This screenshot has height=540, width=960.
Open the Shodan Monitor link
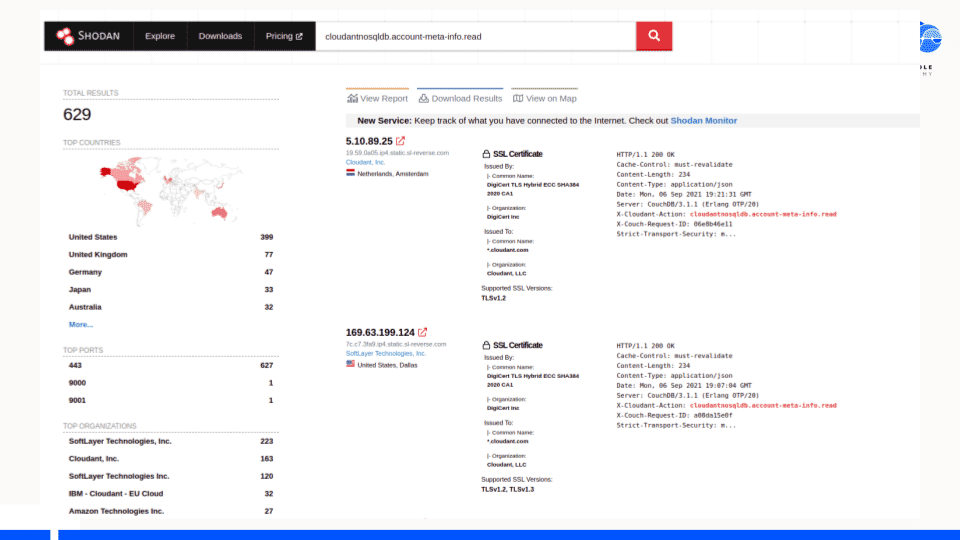tap(703, 121)
